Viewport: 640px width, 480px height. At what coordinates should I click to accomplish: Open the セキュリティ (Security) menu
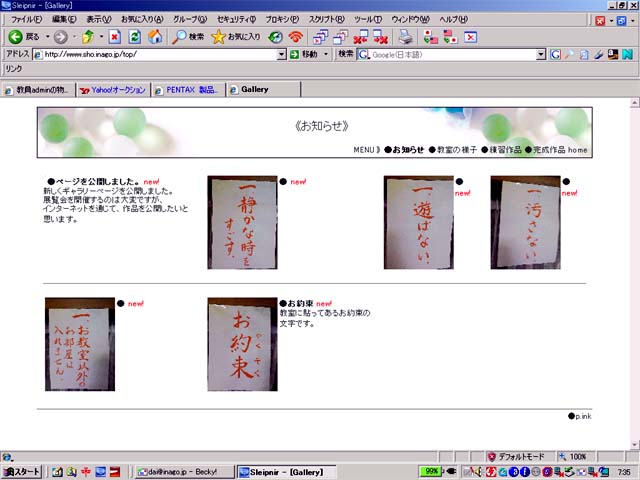pos(235,20)
